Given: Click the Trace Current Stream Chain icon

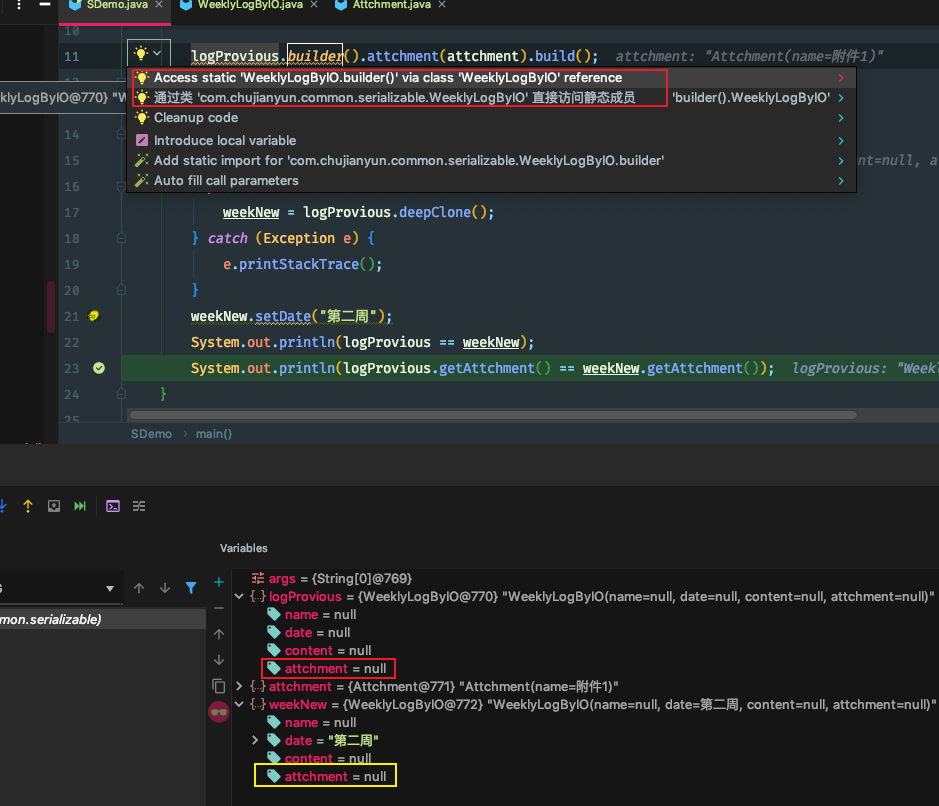Looking at the screenshot, I should point(140,506).
